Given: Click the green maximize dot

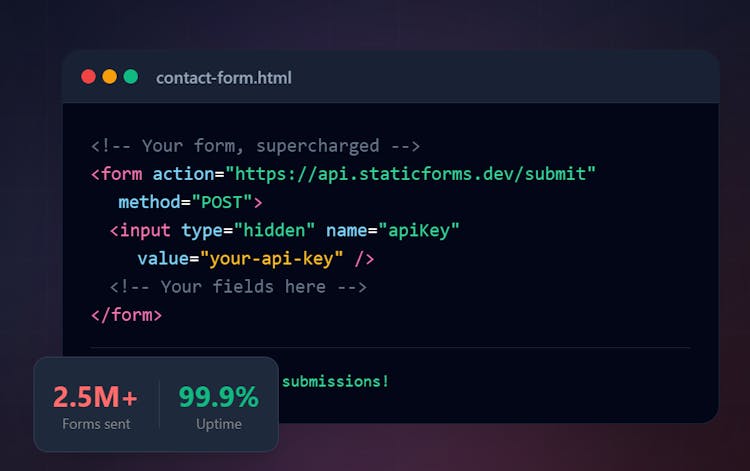Looking at the screenshot, I should coord(130,77).
